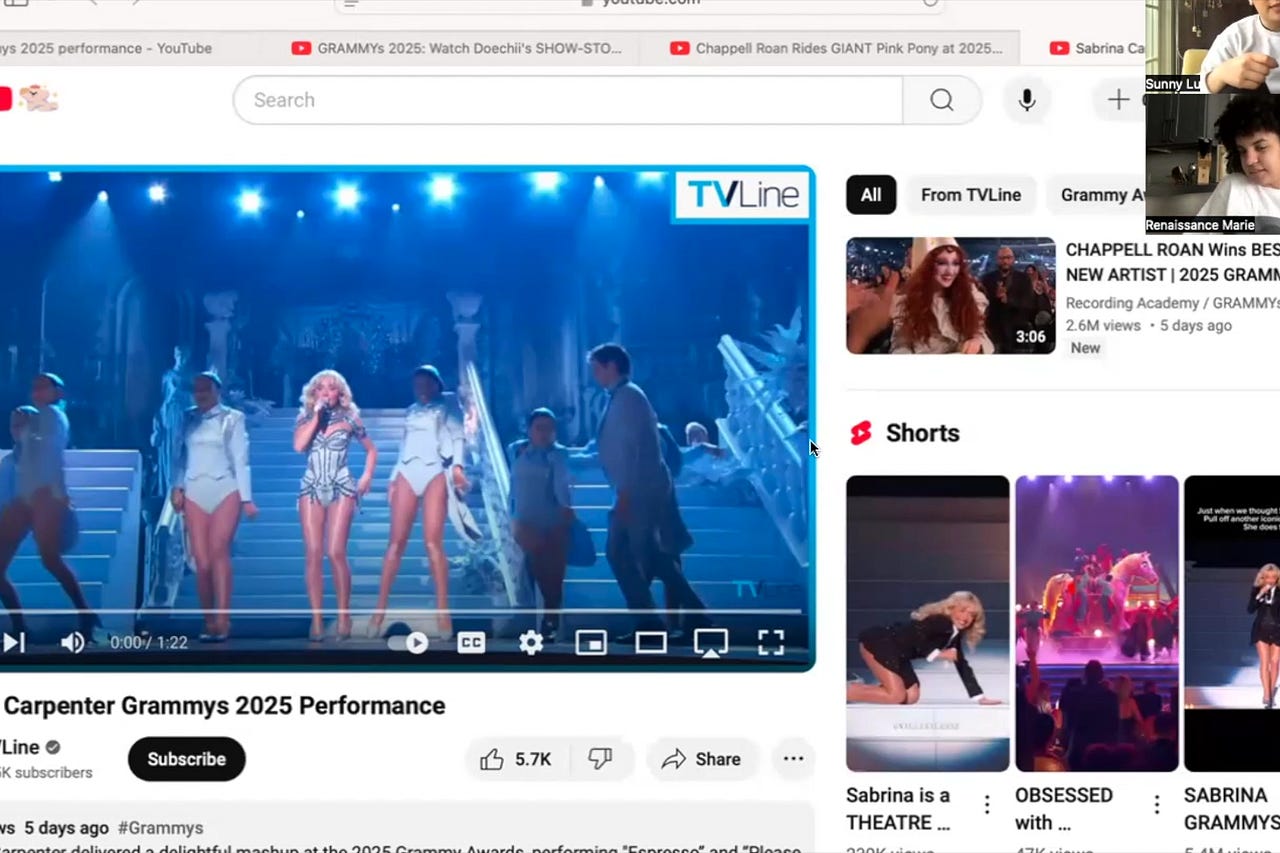Image resolution: width=1280 pixels, height=853 pixels.
Task: Select the All filter chip
Action: point(871,195)
